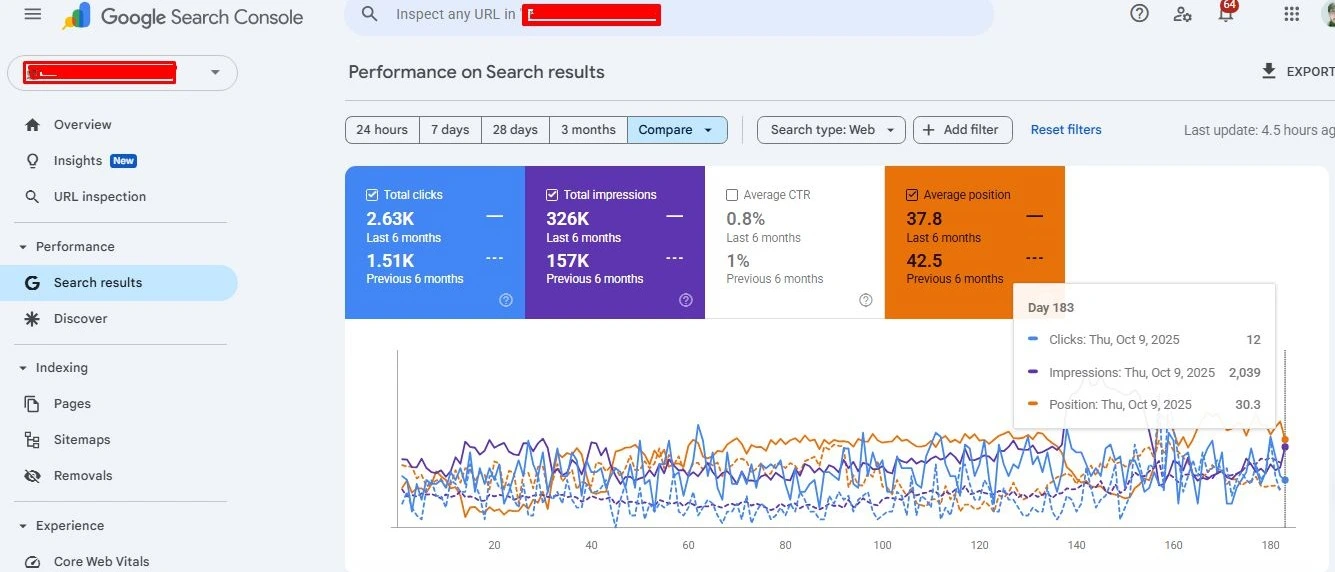The height and width of the screenshot is (572, 1335).
Task: Click the search magnifier icon
Action: (370, 14)
